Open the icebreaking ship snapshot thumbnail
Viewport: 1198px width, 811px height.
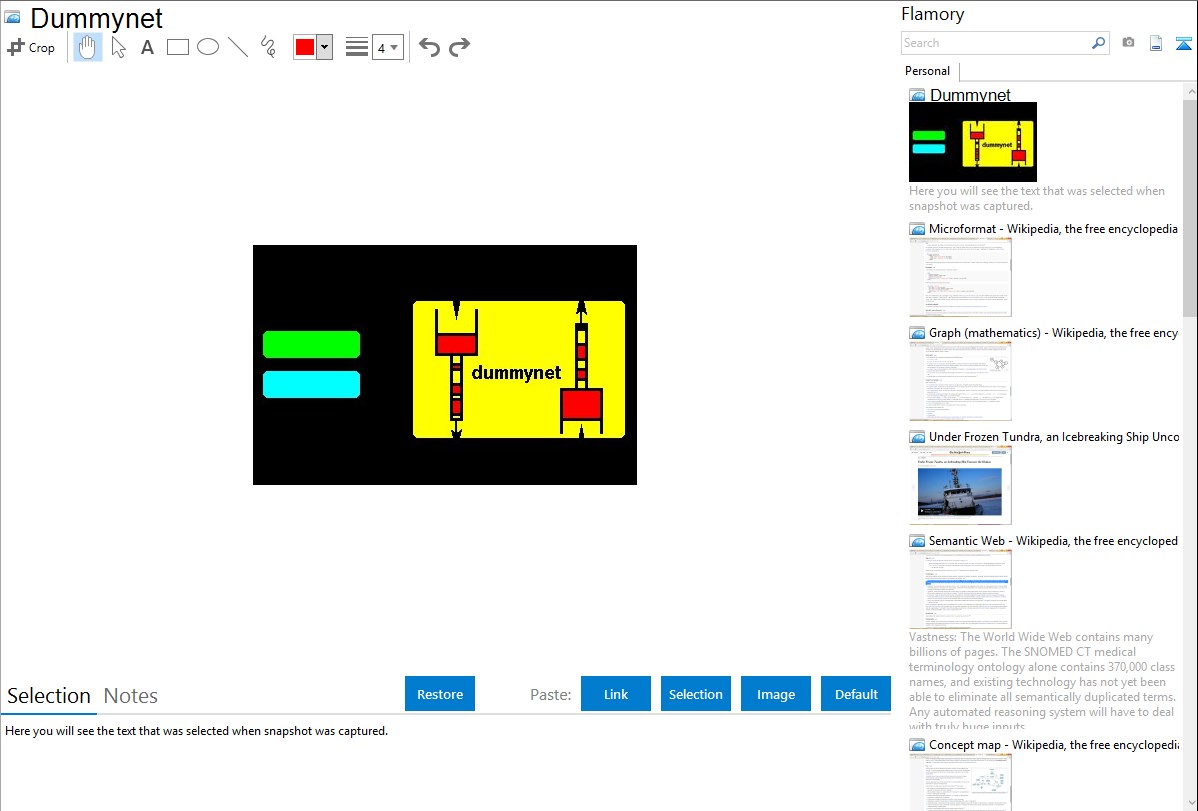point(960,485)
